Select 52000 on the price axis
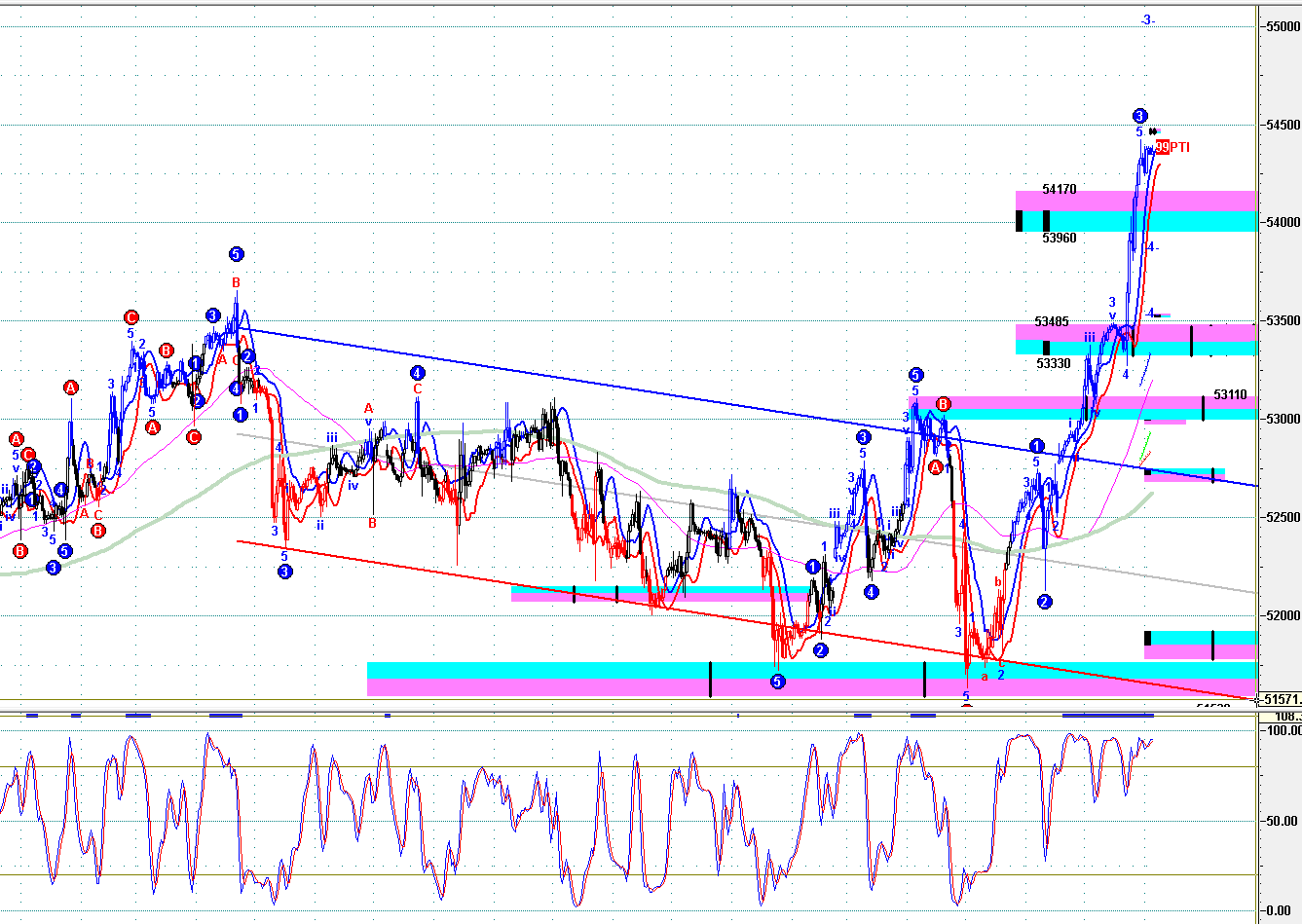 pos(1282,615)
